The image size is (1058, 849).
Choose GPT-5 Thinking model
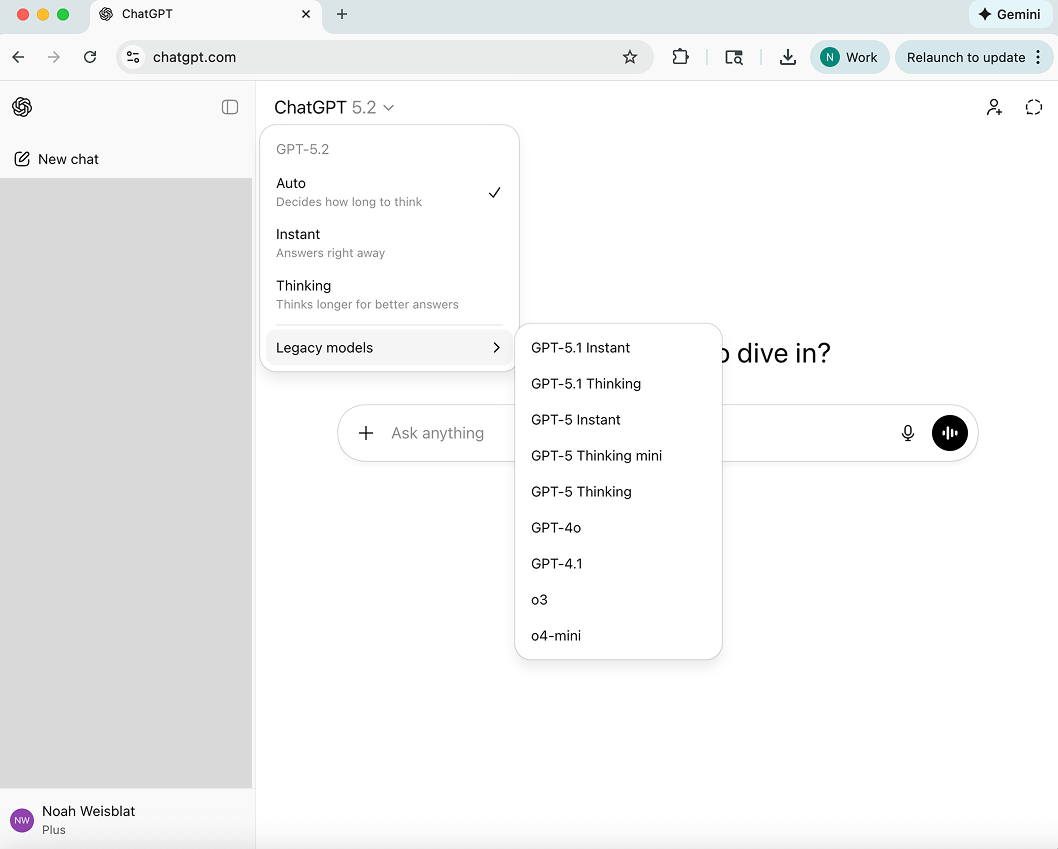[x=618, y=491]
